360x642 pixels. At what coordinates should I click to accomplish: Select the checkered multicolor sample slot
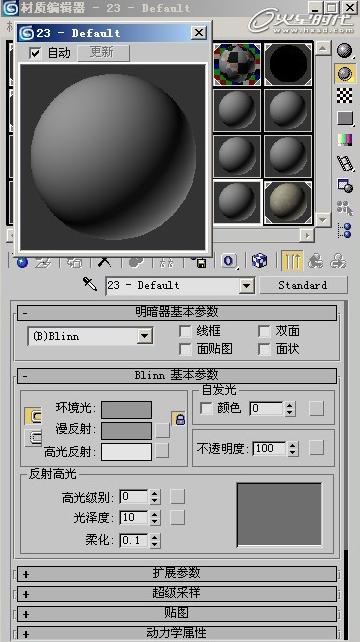coord(237,64)
